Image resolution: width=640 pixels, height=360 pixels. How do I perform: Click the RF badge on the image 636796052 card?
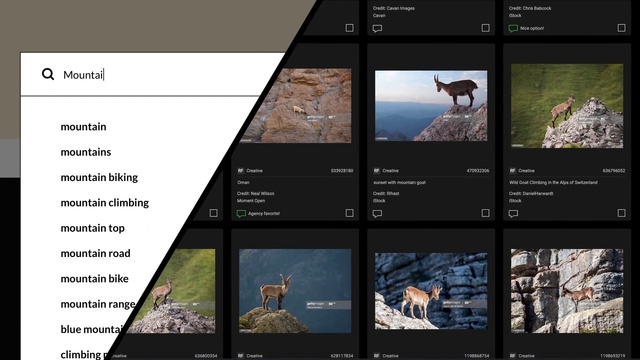[x=512, y=171]
